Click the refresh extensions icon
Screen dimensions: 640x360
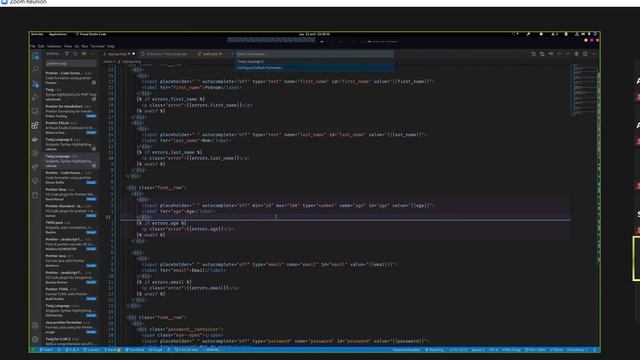pos(75,53)
